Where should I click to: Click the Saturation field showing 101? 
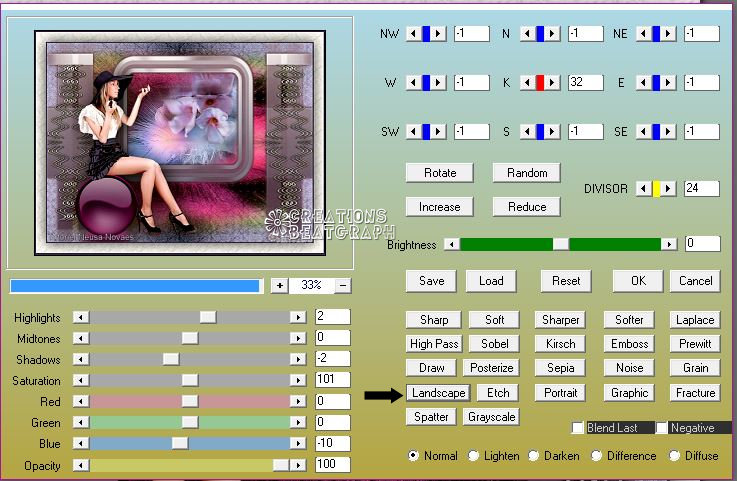[333, 379]
